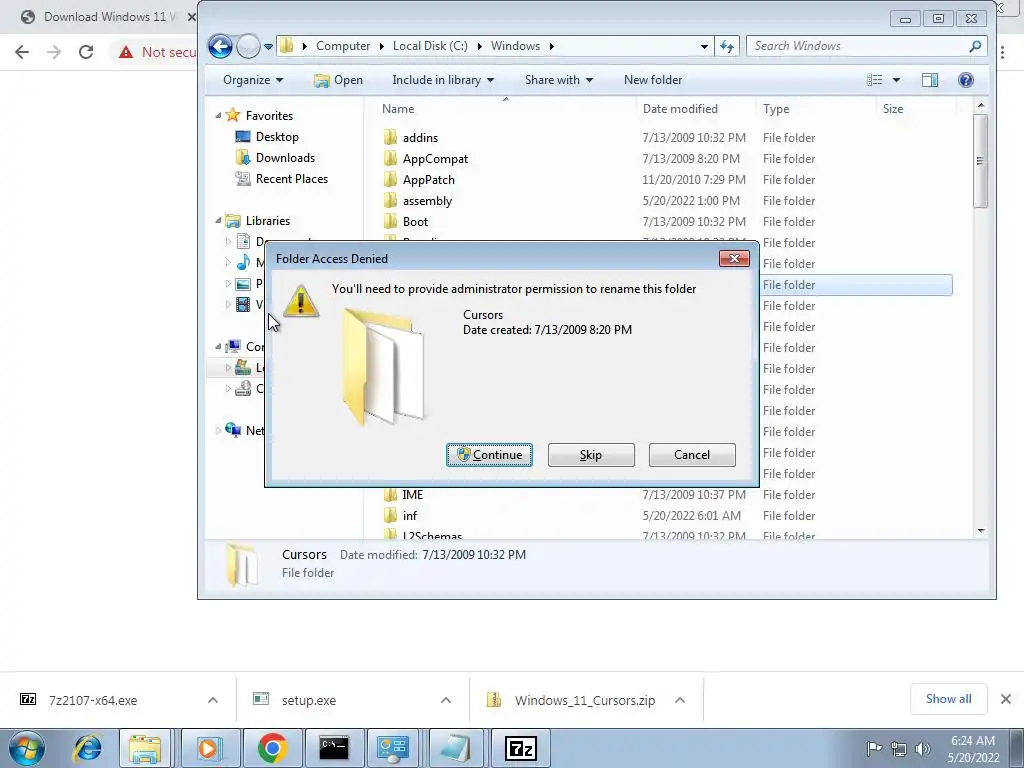Open Windows Media Player from taskbar

click(209, 748)
